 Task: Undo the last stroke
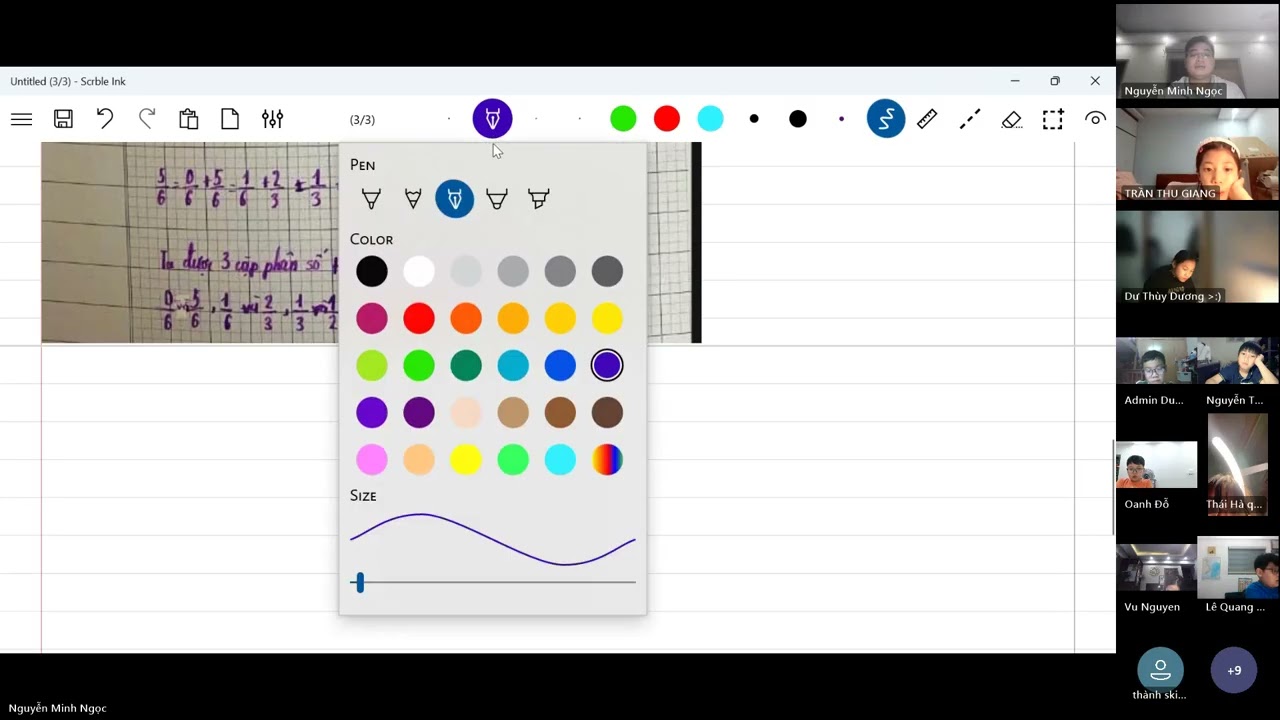(105, 119)
